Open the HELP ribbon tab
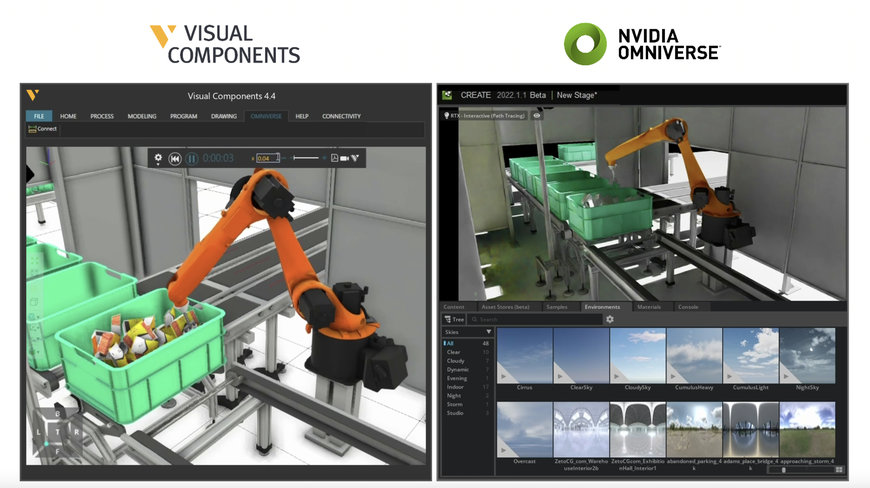Viewport: 870px width, 488px height. pyautogui.click(x=302, y=116)
